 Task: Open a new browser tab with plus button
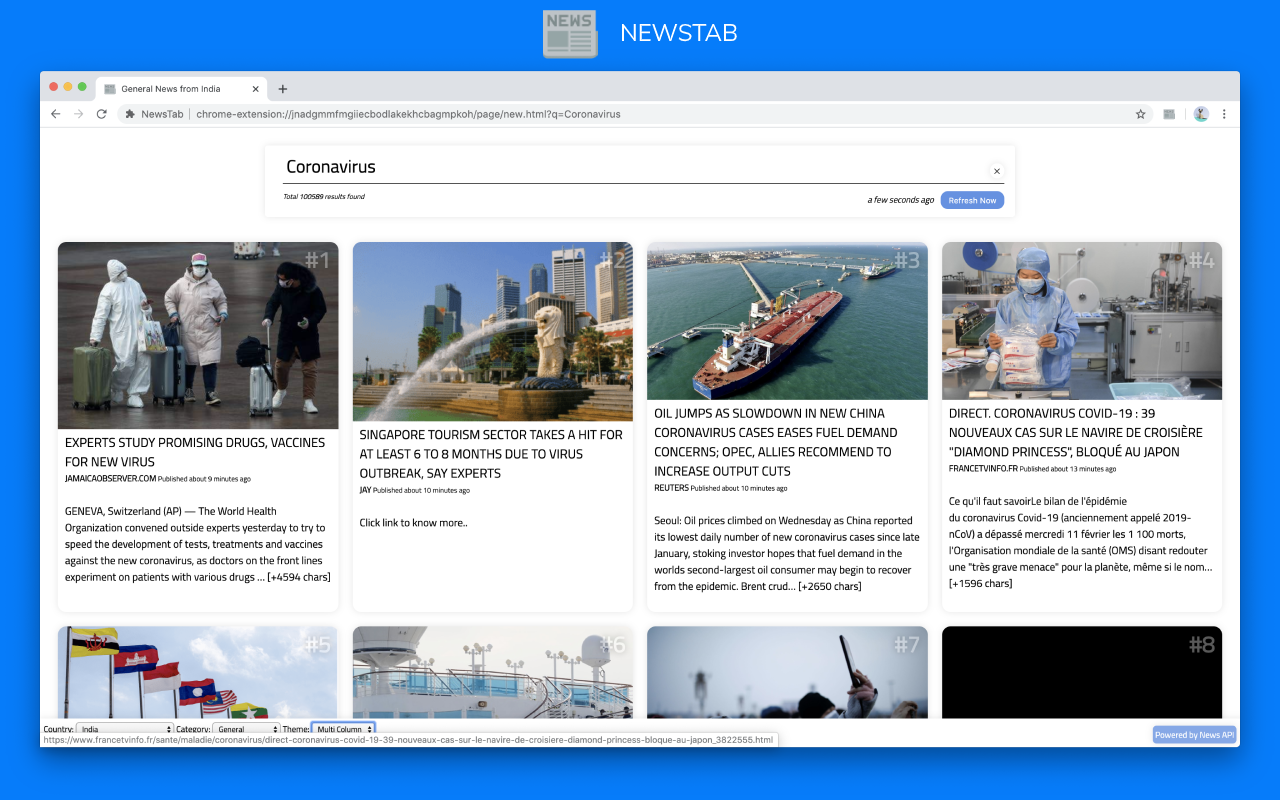(282, 88)
